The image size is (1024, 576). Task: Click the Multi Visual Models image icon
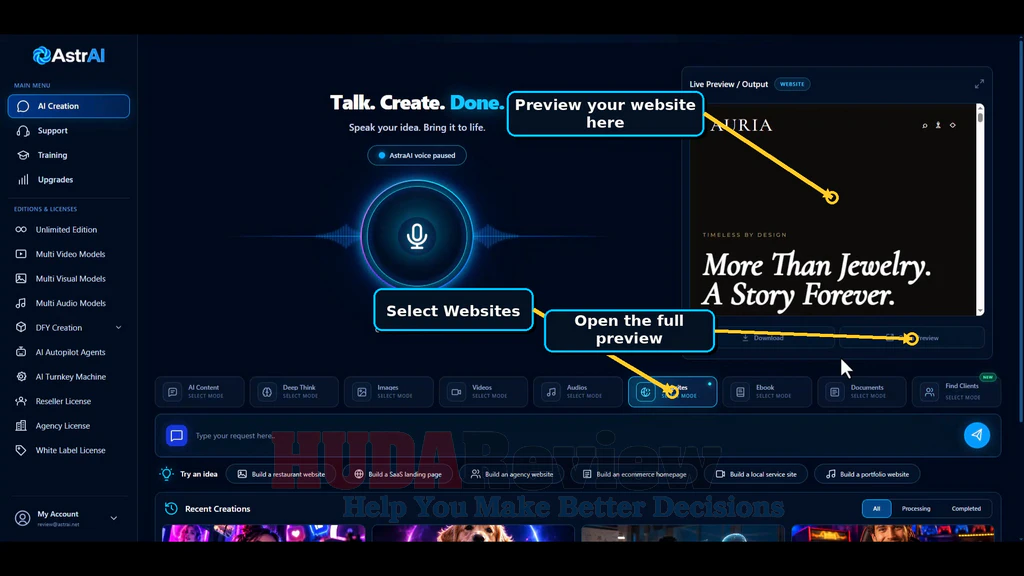(x=21, y=278)
